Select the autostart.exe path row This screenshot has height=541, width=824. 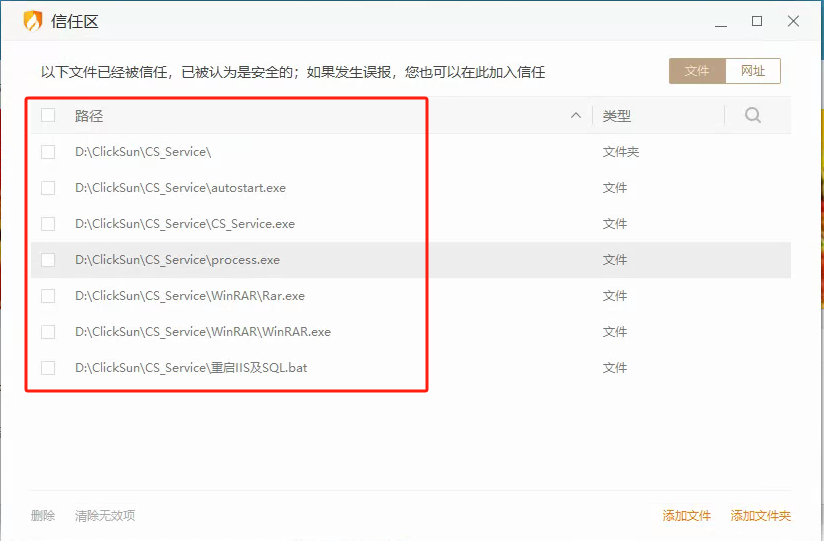pyautogui.click(x=411, y=188)
